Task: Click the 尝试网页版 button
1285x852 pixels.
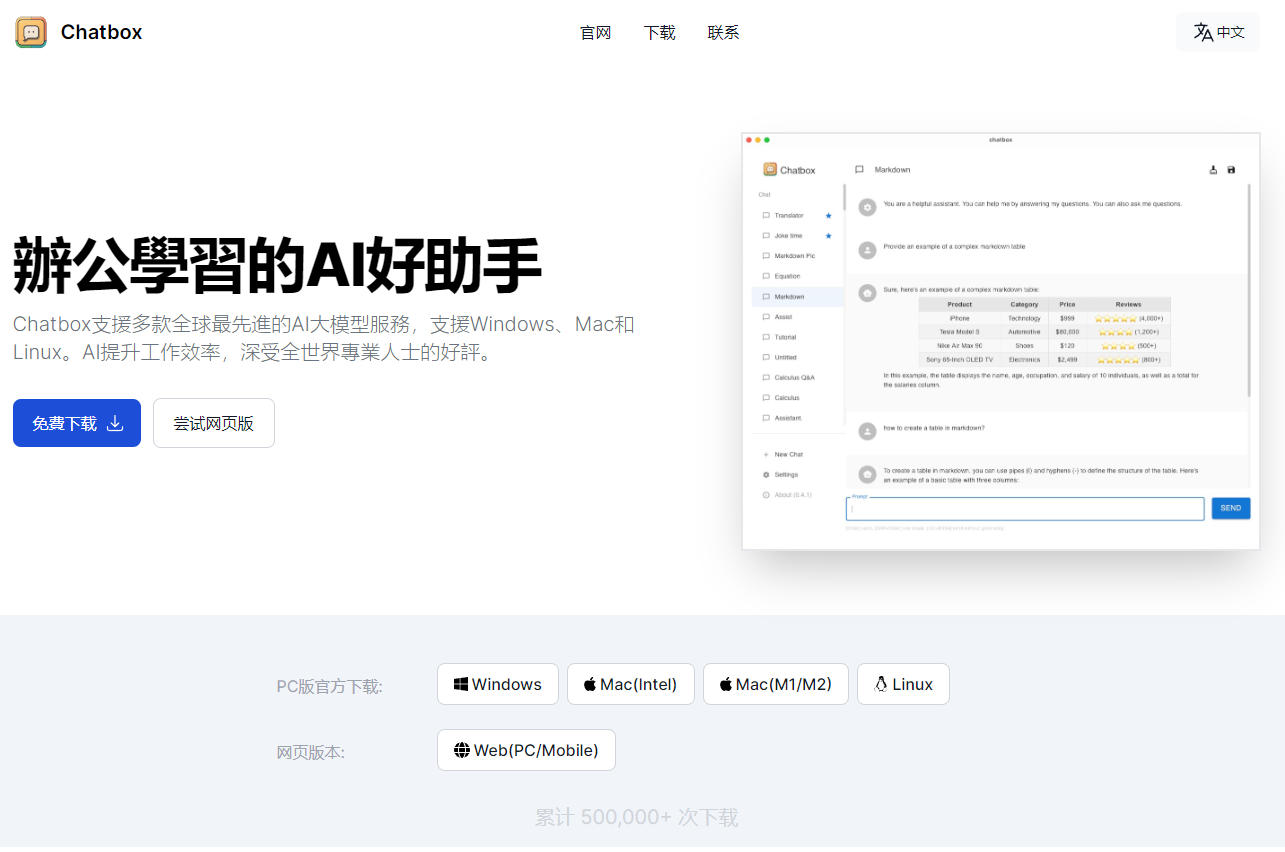Action: [214, 423]
